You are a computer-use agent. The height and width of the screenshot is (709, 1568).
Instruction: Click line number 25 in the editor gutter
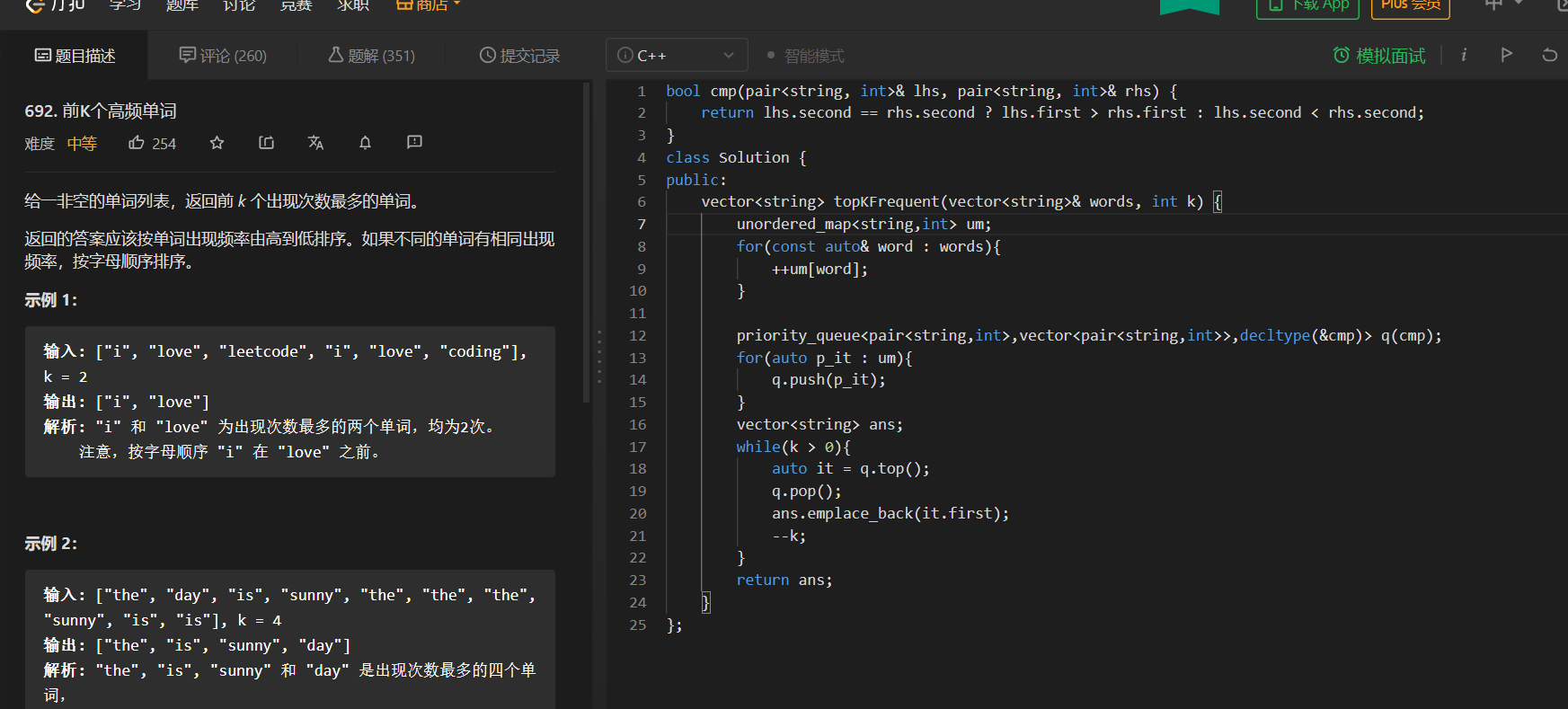pyautogui.click(x=638, y=625)
